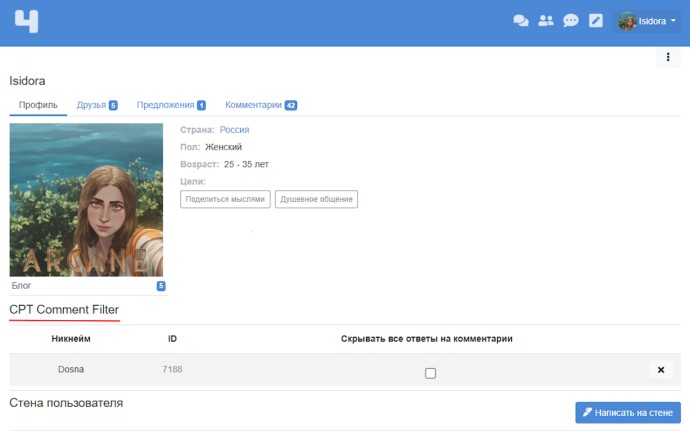Open the friends people icon in header

pyautogui.click(x=546, y=21)
